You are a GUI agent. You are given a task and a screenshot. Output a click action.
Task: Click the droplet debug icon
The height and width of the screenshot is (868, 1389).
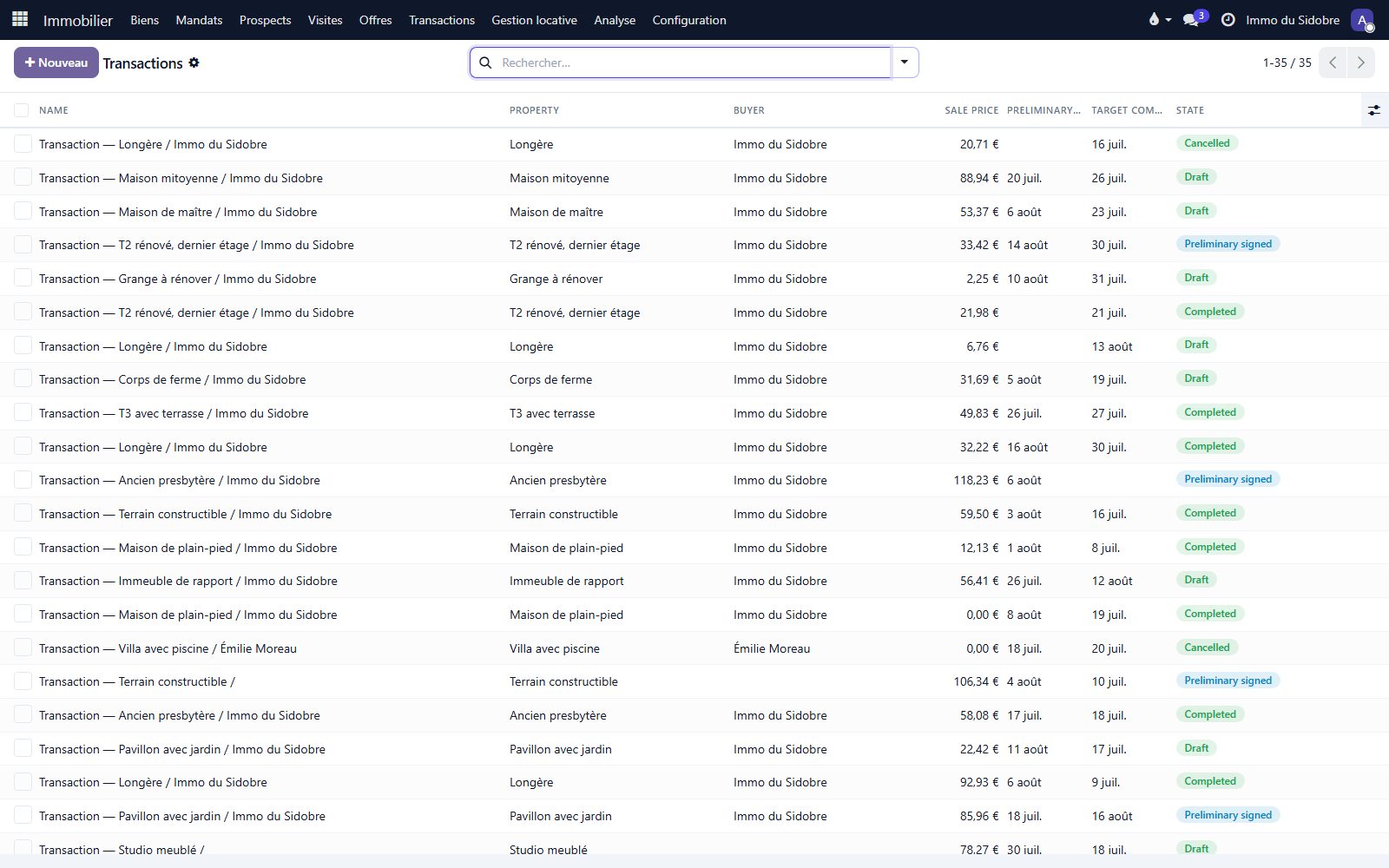click(1154, 19)
